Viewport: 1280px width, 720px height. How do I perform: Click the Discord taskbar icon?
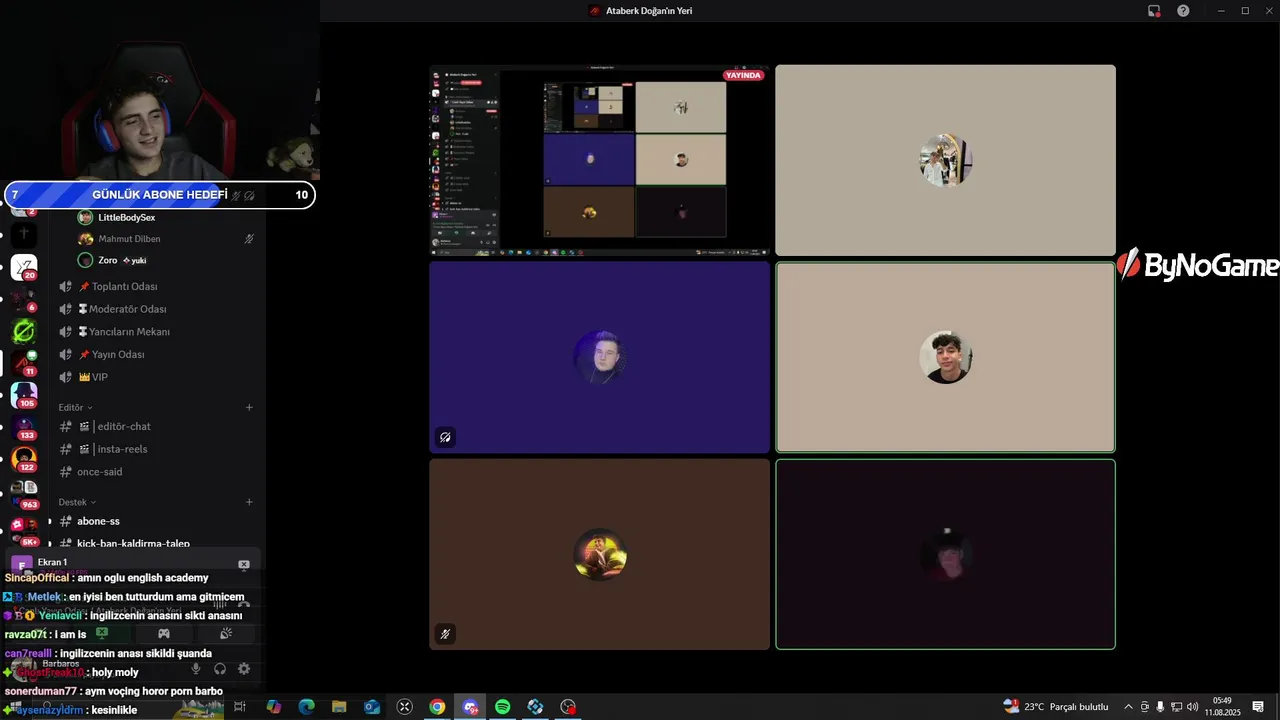pos(470,707)
